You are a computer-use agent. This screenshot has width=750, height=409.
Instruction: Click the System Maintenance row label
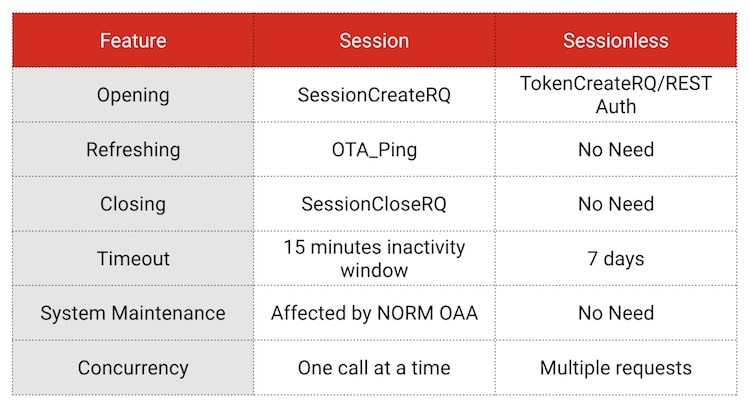(x=133, y=313)
